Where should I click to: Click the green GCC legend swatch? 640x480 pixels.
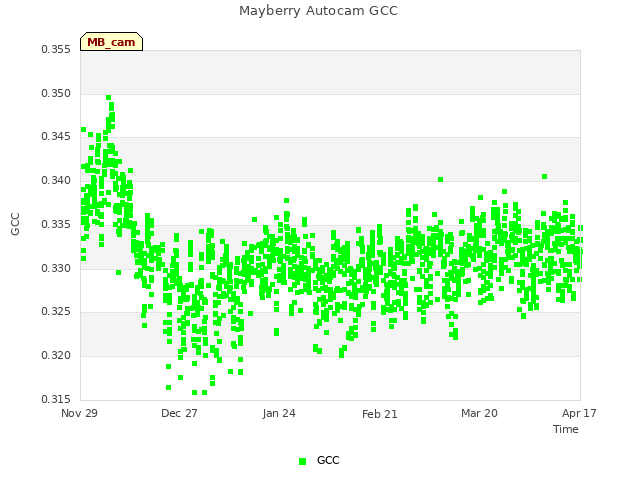(x=302, y=461)
